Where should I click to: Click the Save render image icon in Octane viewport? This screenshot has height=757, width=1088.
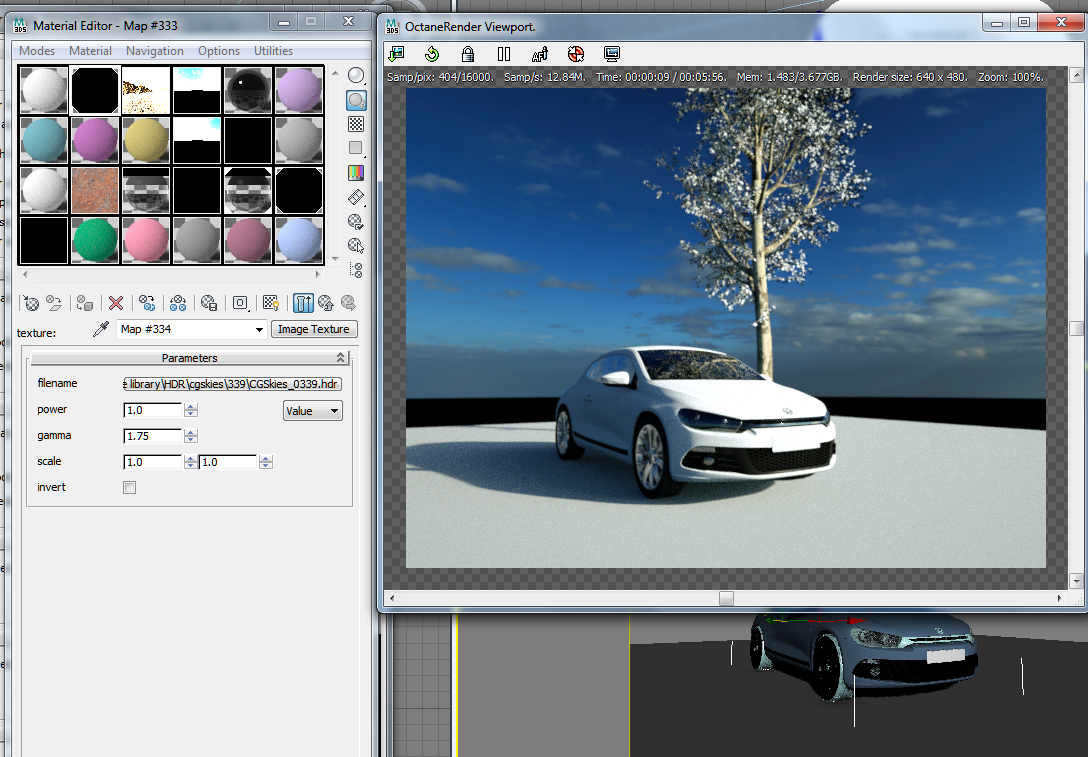point(396,53)
